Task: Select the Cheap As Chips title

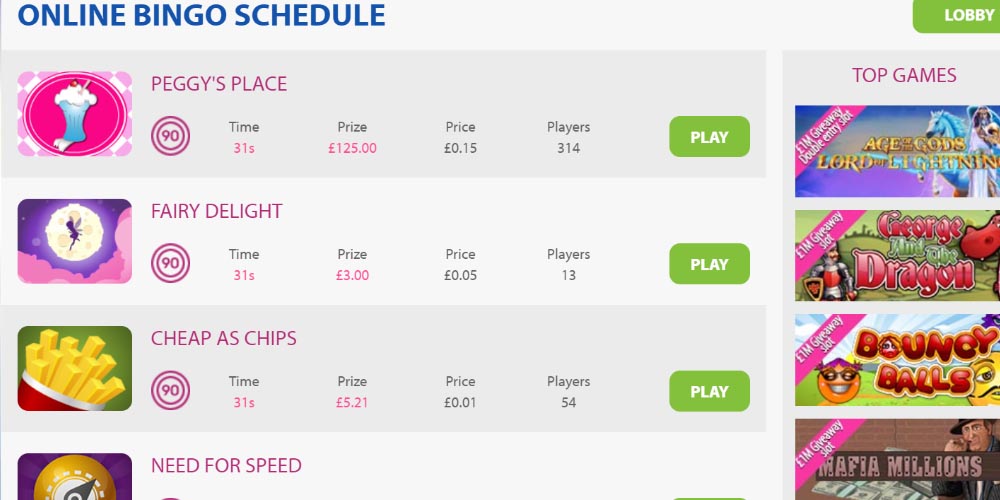Action: click(x=224, y=338)
